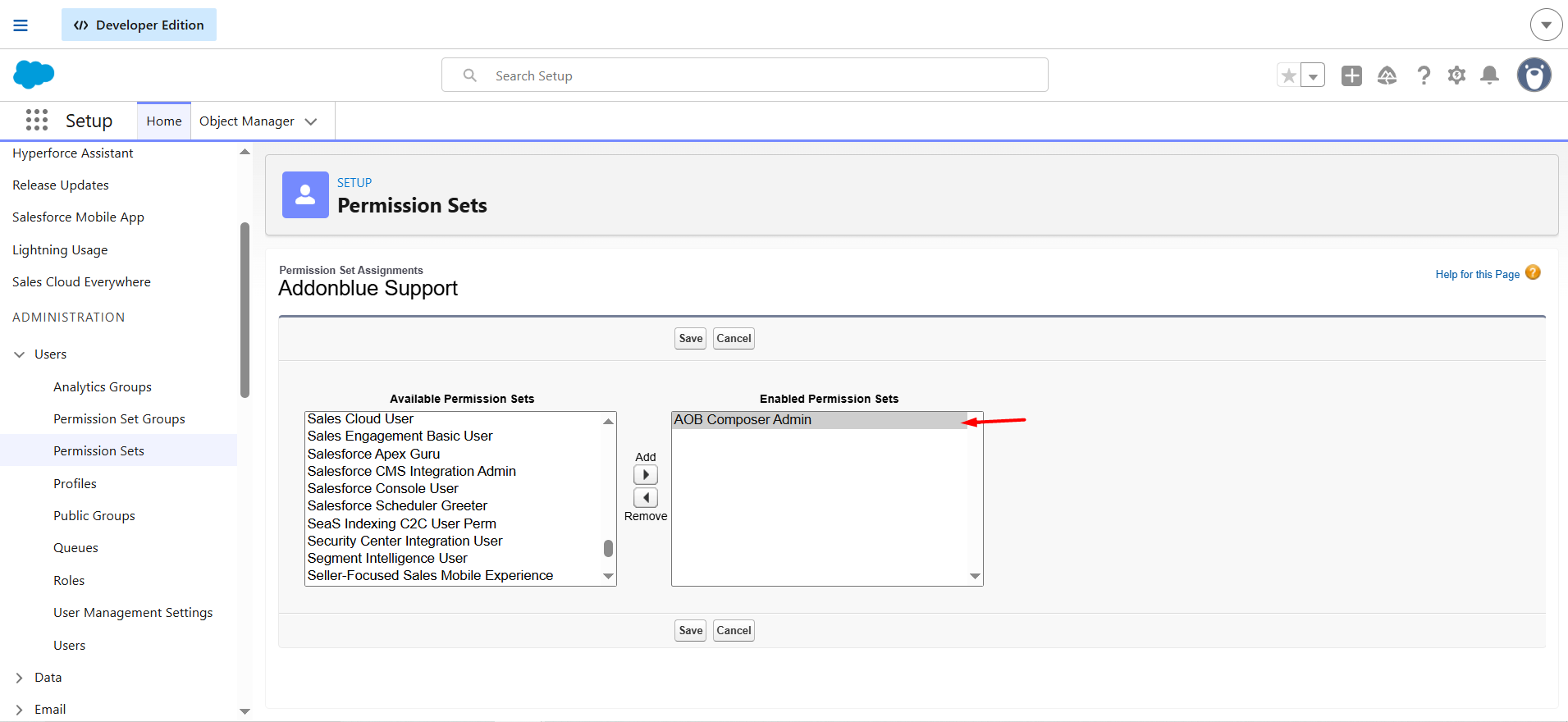This screenshot has height=722, width=1568.
Task: Click the bottom Cancel button
Action: click(x=734, y=630)
